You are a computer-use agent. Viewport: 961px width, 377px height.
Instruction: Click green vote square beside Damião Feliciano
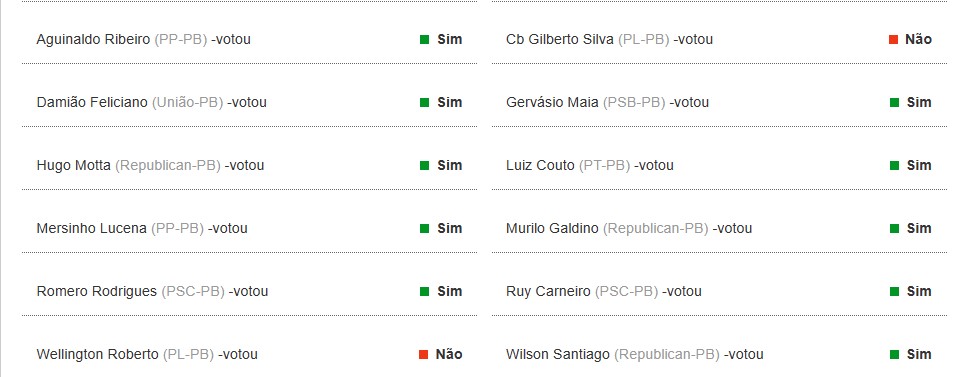(x=424, y=102)
